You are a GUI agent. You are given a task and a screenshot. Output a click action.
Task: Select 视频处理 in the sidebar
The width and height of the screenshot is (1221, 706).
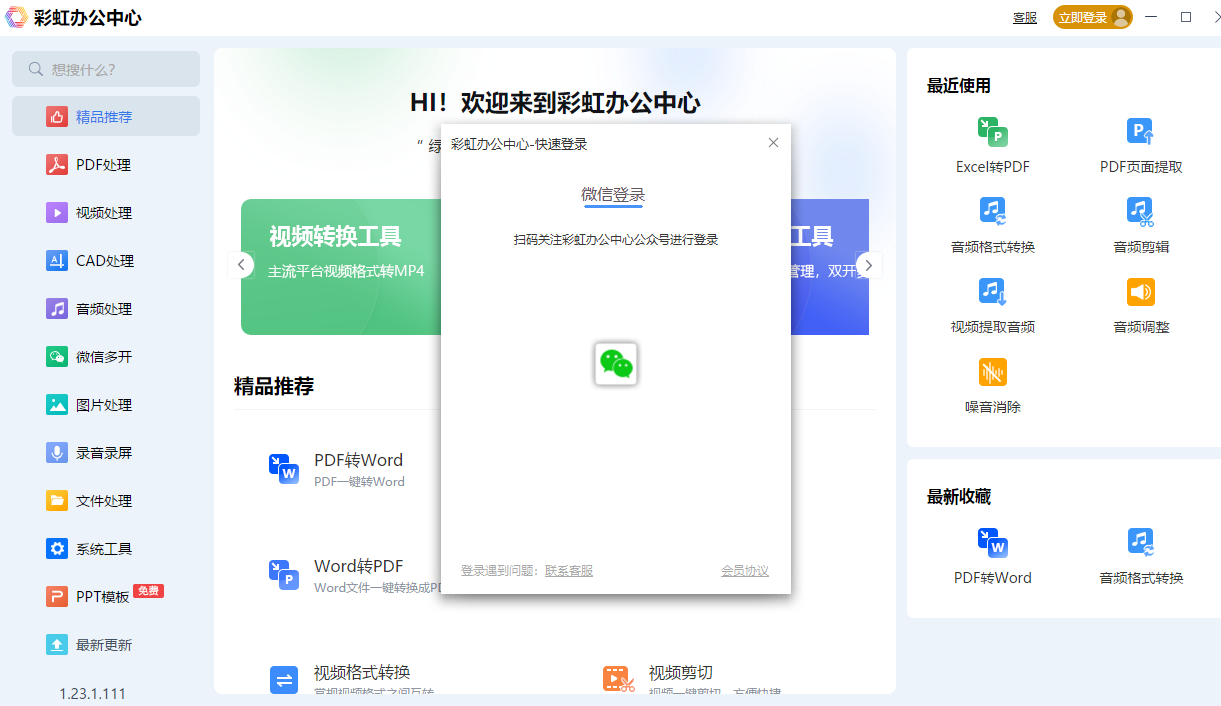[105, 212]
